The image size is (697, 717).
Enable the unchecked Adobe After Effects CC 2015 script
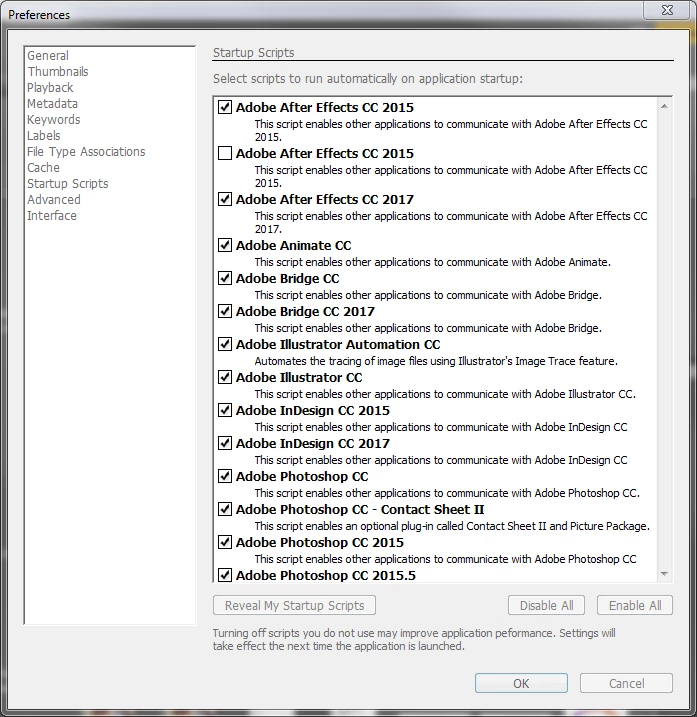[x=225, y=153]
